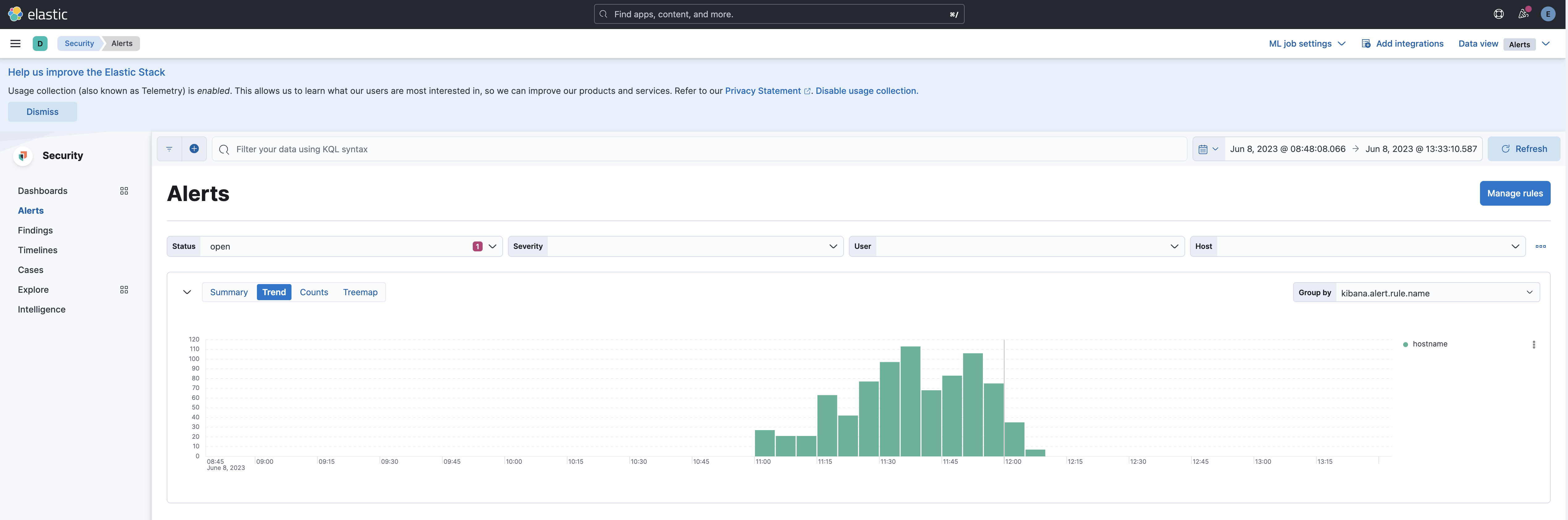Open Explore in the sidebar
This screenshot has height=520, width=1568.
[x=33, y=290]
